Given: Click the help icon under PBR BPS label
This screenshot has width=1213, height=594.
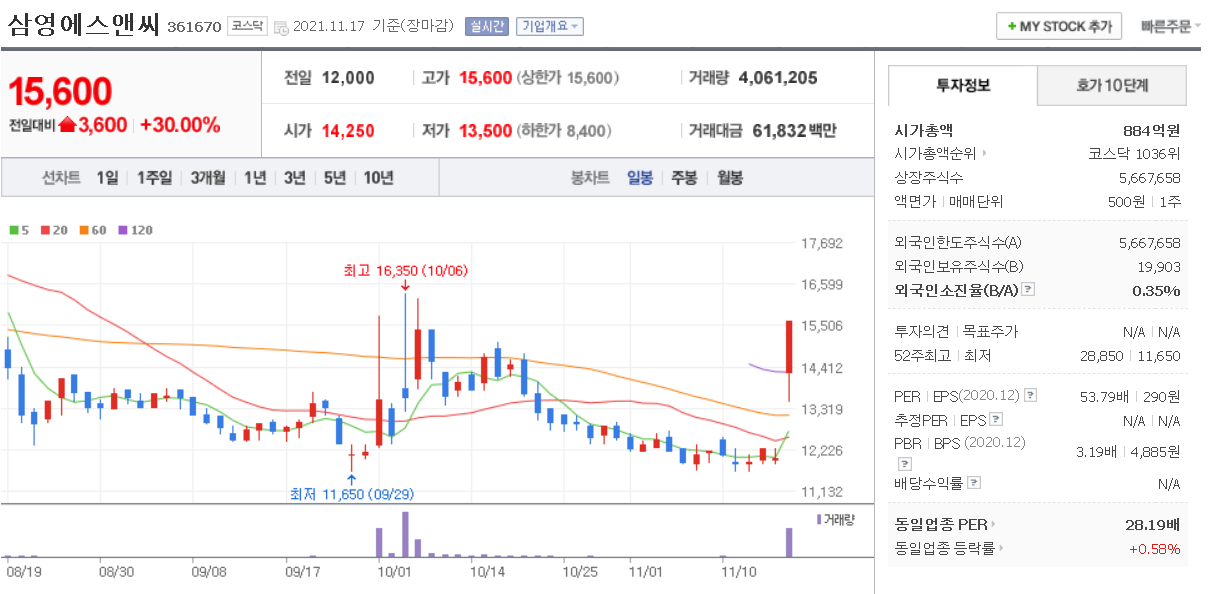Looking at the screenshot, I should (904, 464).
